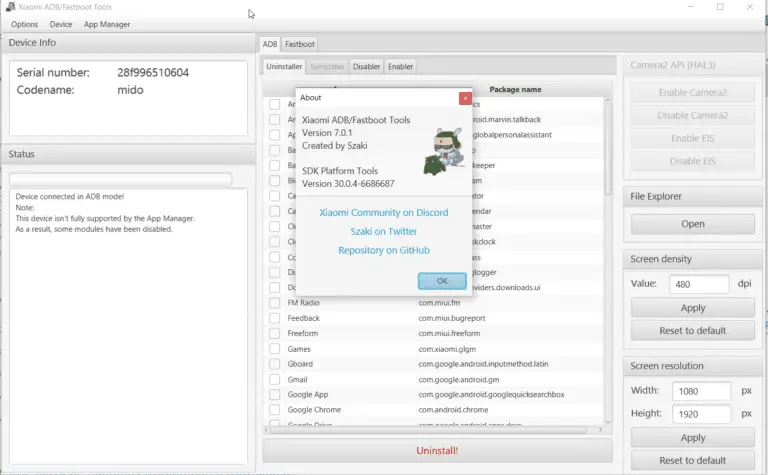
Task: Click the red Uninstall! button
Action: (437, 451)
